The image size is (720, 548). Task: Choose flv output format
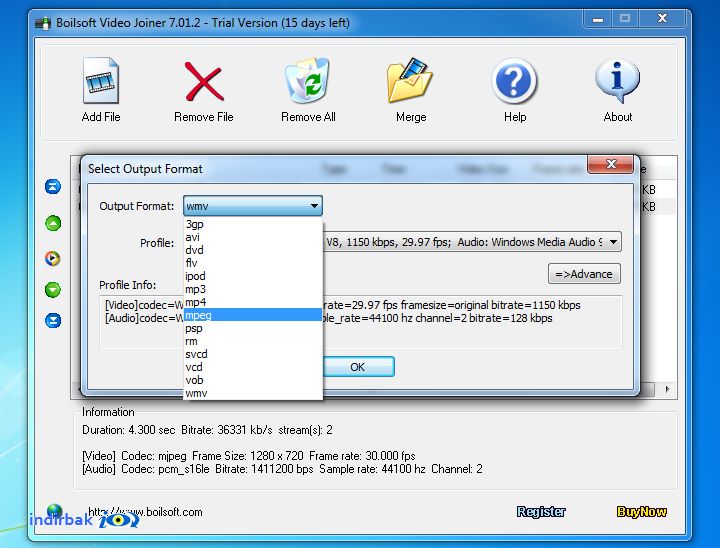(x=253, y=263)
